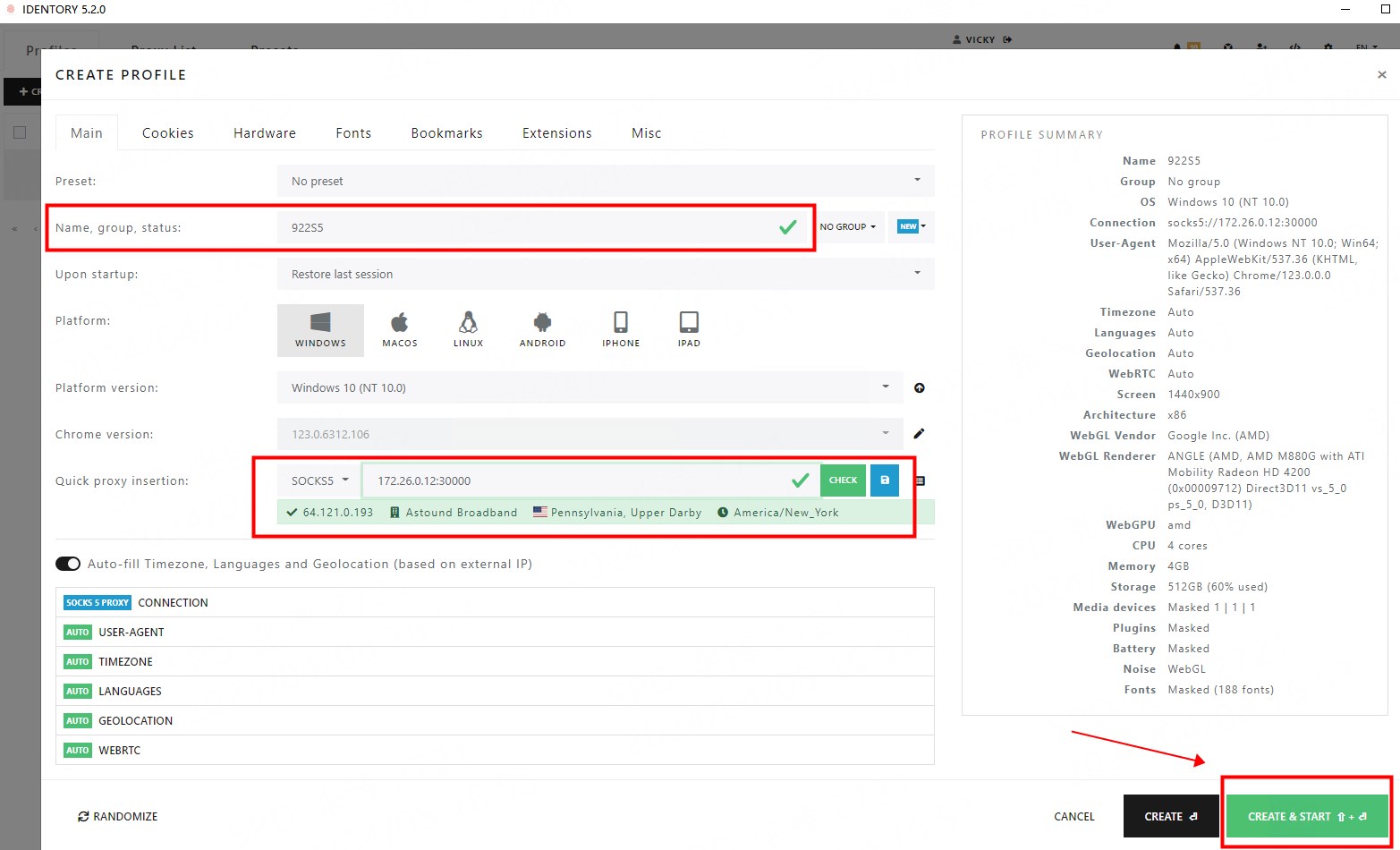Click the save proxy floppy disk icon
Image resolution: width=1400 pixels, height=850 pixels.
tap(885, 480)
